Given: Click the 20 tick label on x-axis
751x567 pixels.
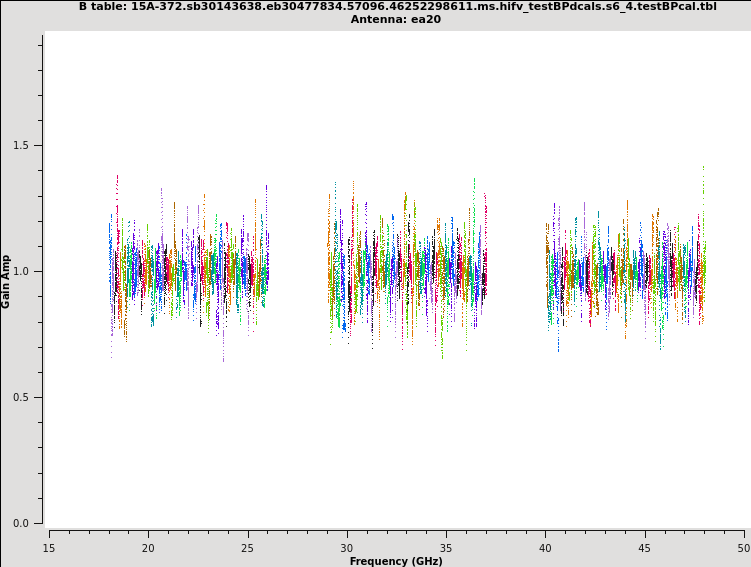Looking at the screenshot, I should point(148,548).
